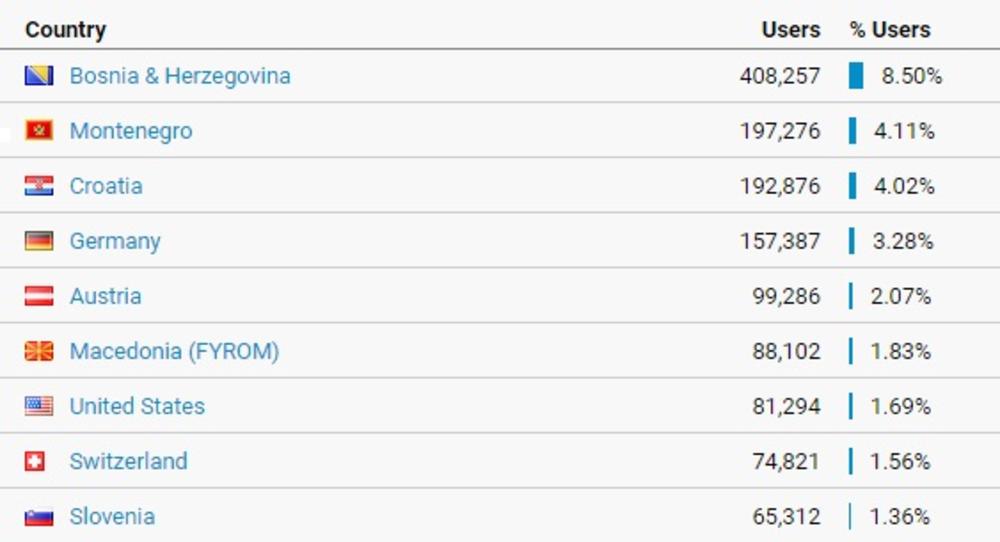Click the Montenegro flag icon
The image size is (1000, 542).
[x=39, y=131]
